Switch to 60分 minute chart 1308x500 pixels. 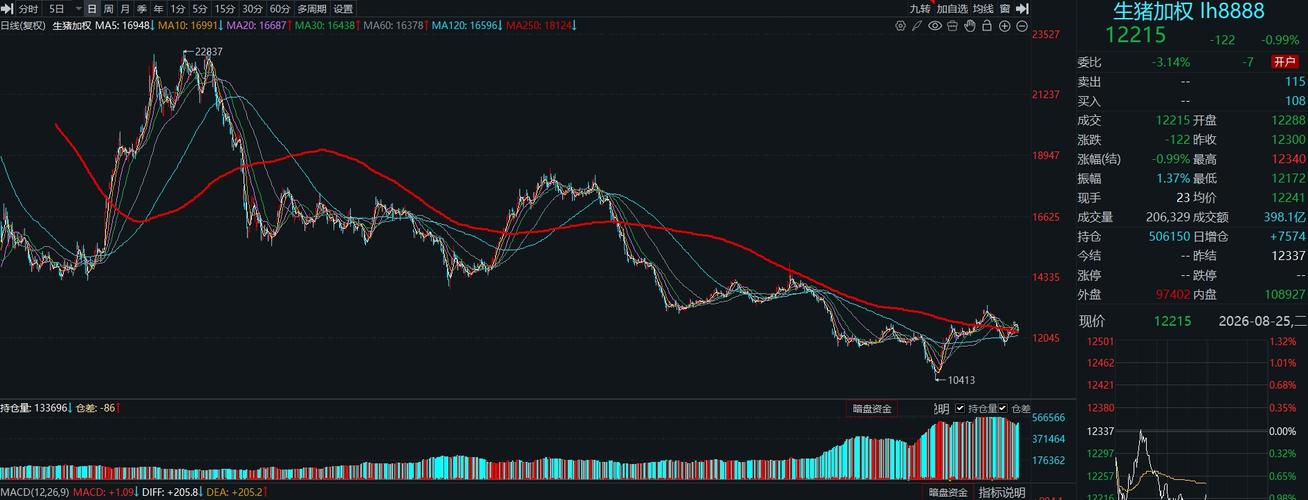(x=279, y=8)
